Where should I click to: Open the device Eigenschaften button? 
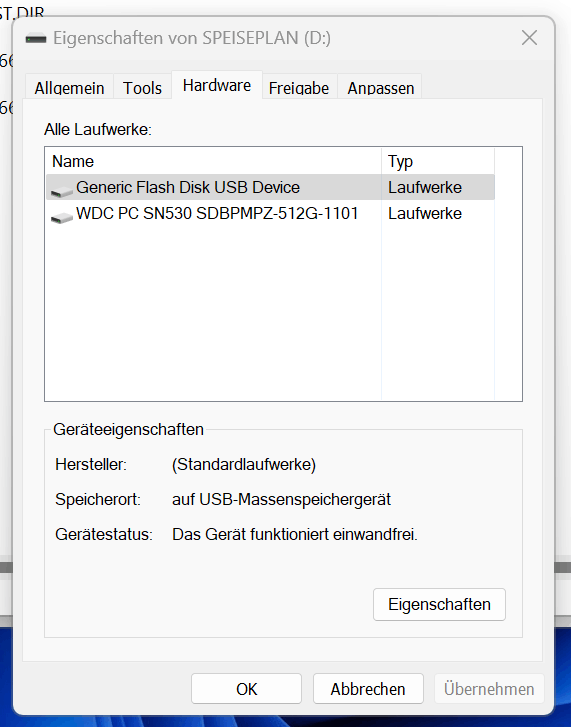click(439, 604)
